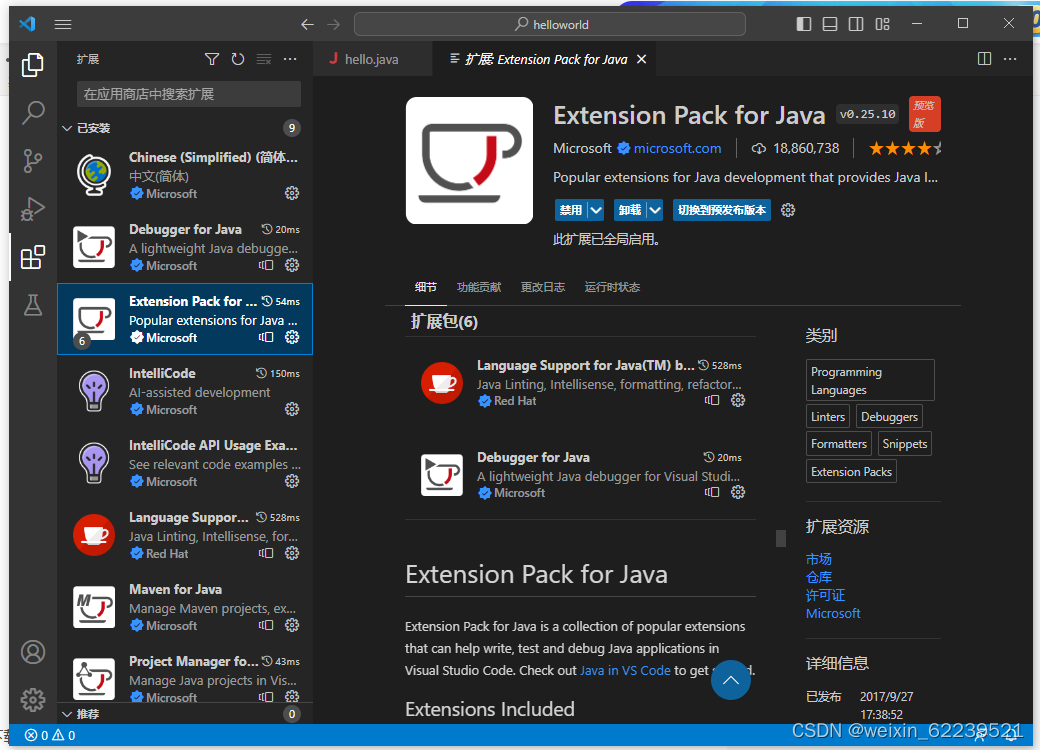Click the scroll-to-top round button
This screenshot has width=1040, height=750.
(730, 680)
